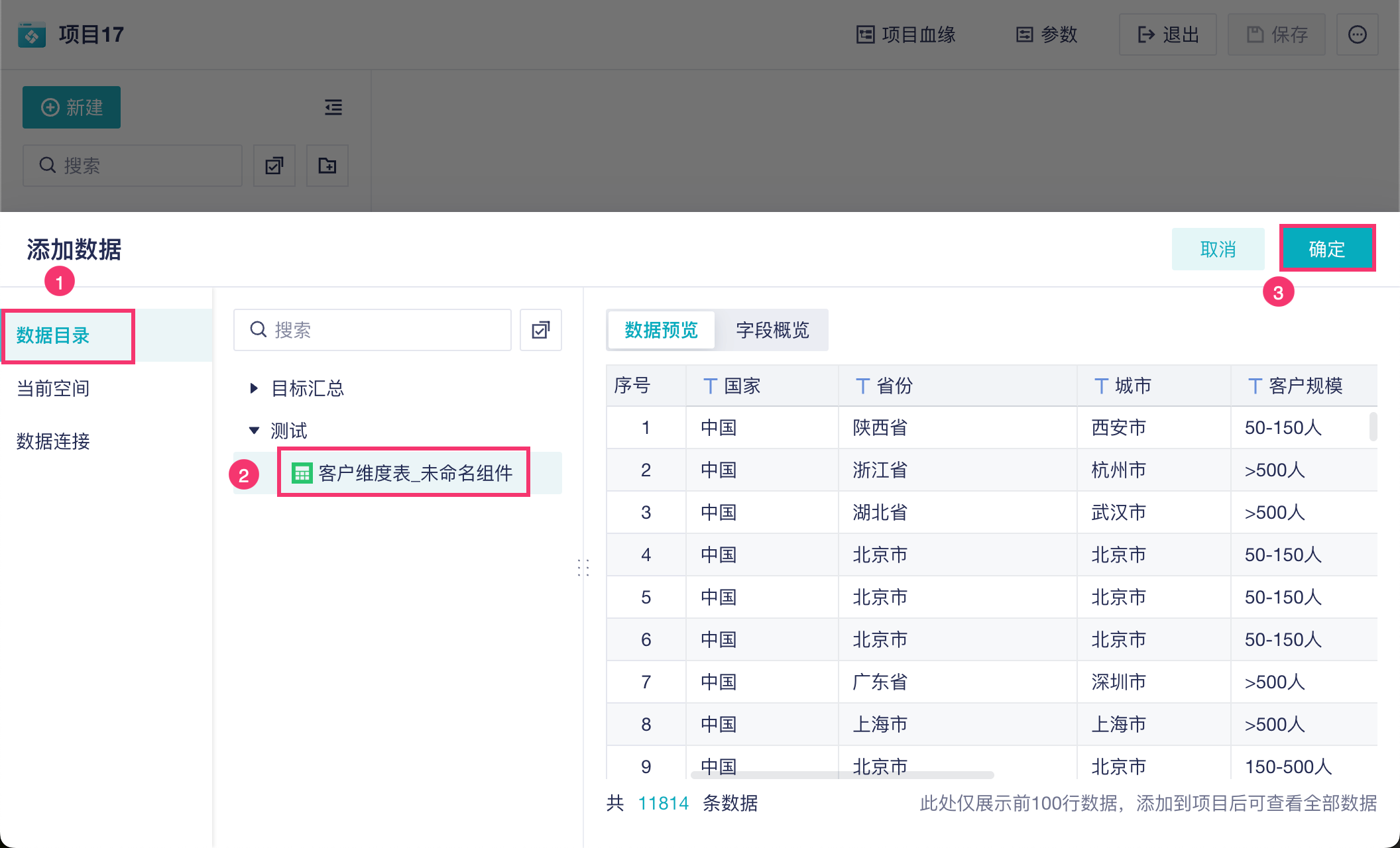Click the project logo icon 项目17

pos(32,34)
